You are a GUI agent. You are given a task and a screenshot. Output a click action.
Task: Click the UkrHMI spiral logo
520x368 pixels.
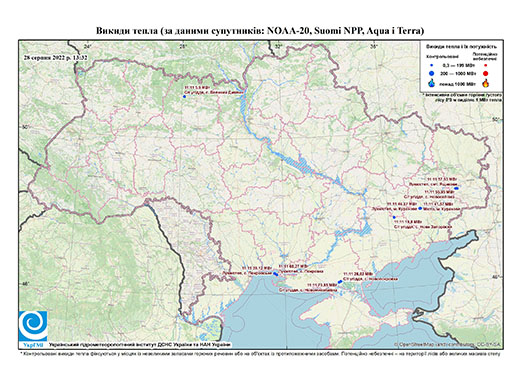pyautogui.click(x=33, y=327)
